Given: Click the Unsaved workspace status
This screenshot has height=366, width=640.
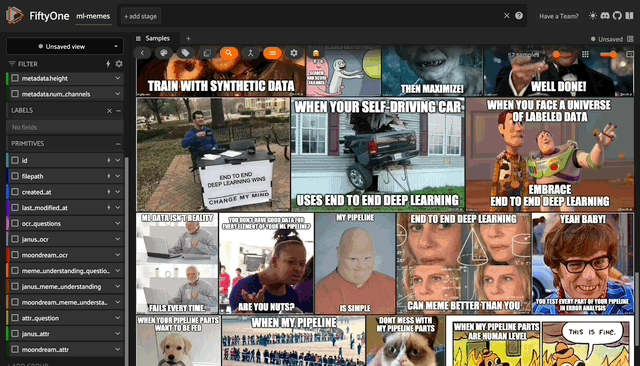Looking at the screenshot, I should click(607, 39).
